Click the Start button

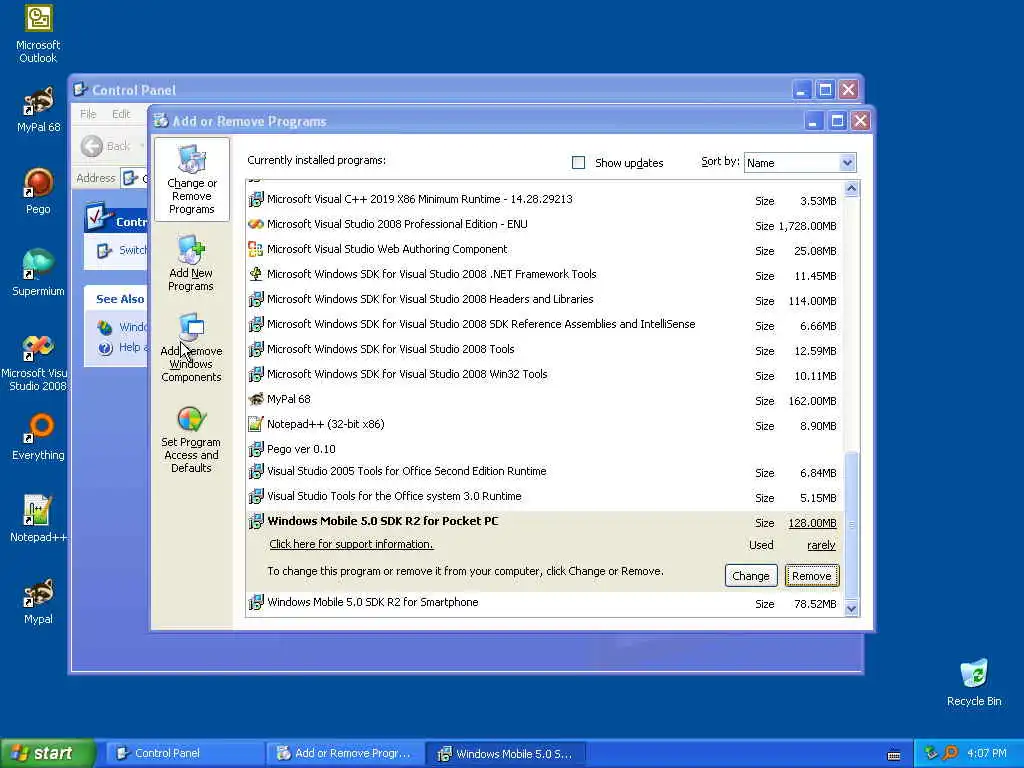click(48, 753)
